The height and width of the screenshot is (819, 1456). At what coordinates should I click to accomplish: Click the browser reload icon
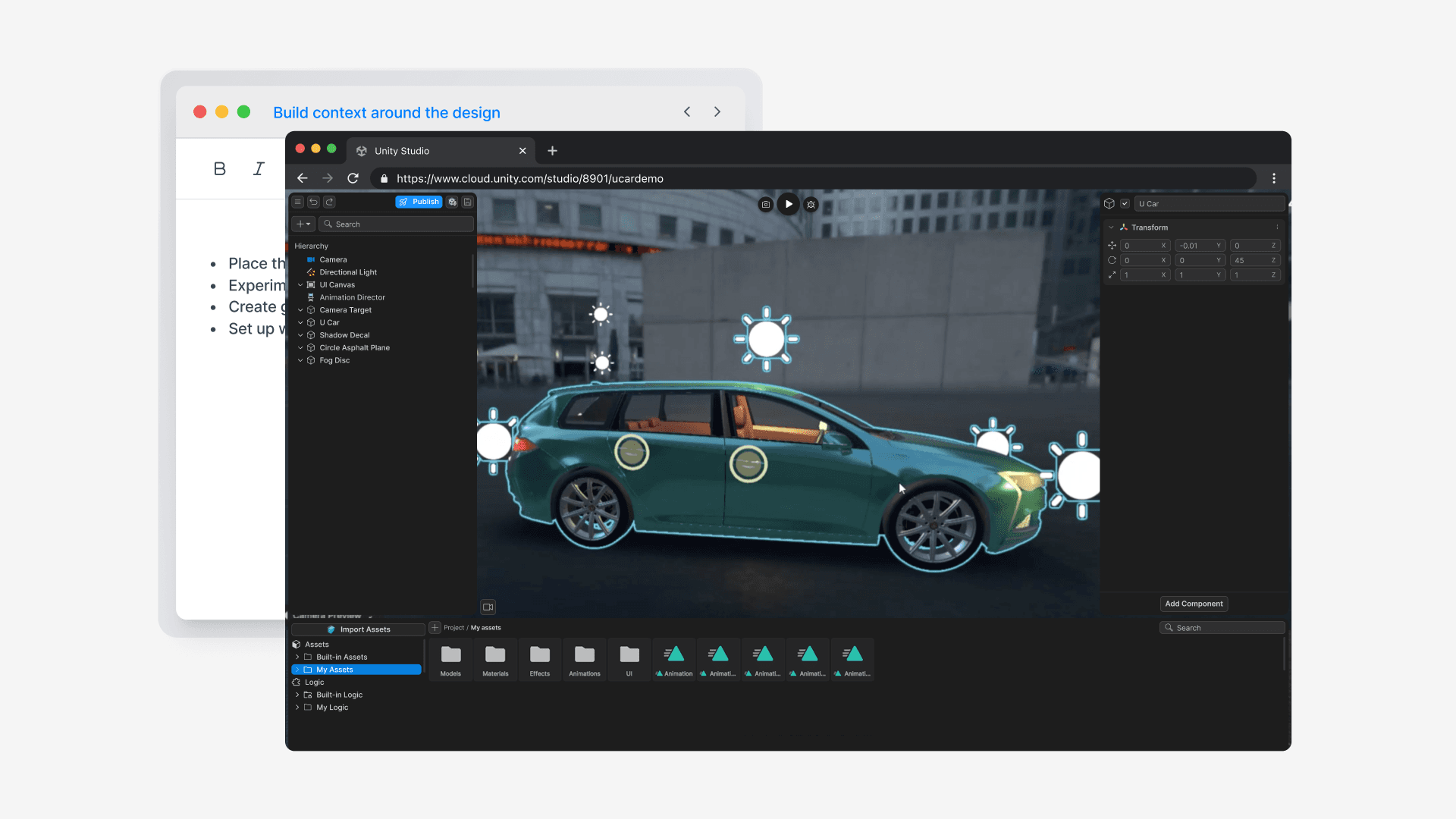coord(353,178)
